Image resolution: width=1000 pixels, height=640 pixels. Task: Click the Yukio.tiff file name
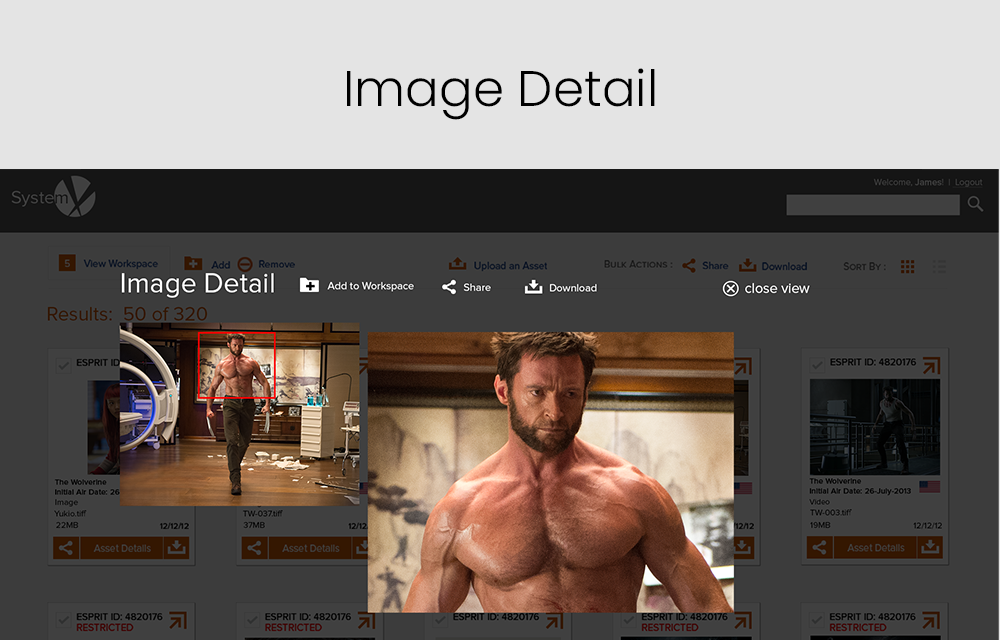coord(70,513)
